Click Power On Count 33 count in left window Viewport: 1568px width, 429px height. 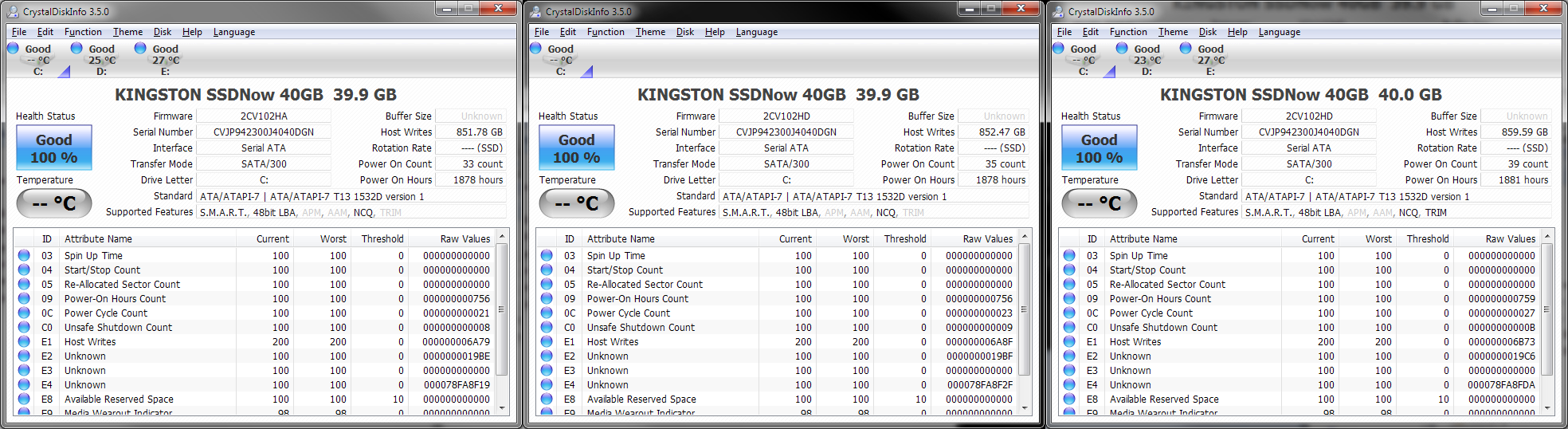click(x=471, y=164)
